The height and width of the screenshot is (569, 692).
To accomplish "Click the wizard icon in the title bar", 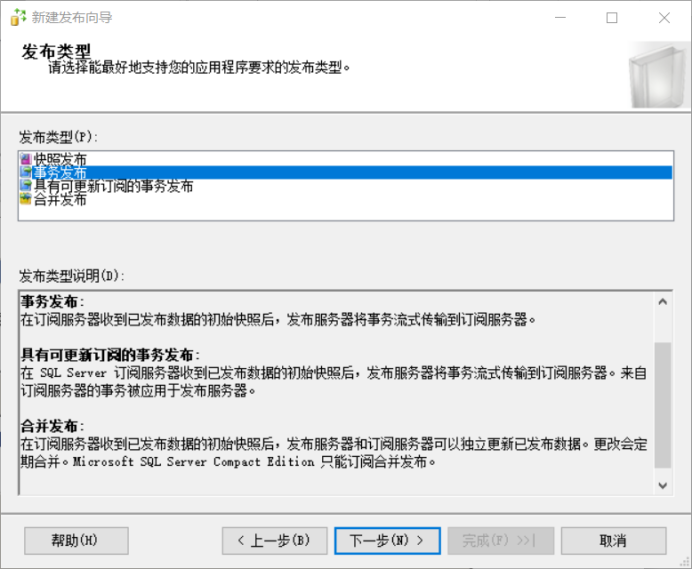I will point(17,17).
